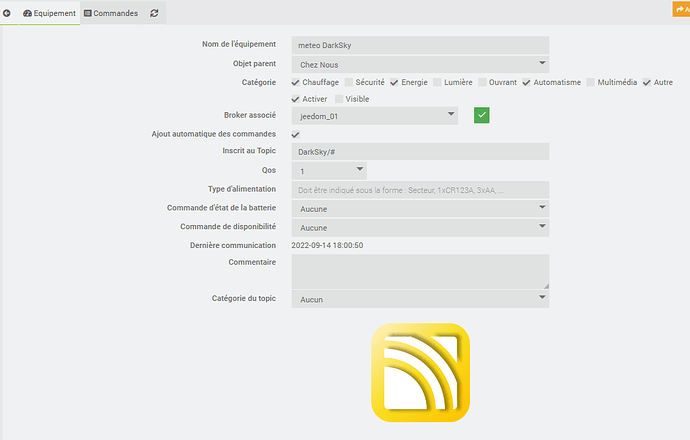Click the green broker status check icon
The height and width of the screenshot is (440, 690).
[482, 116]
